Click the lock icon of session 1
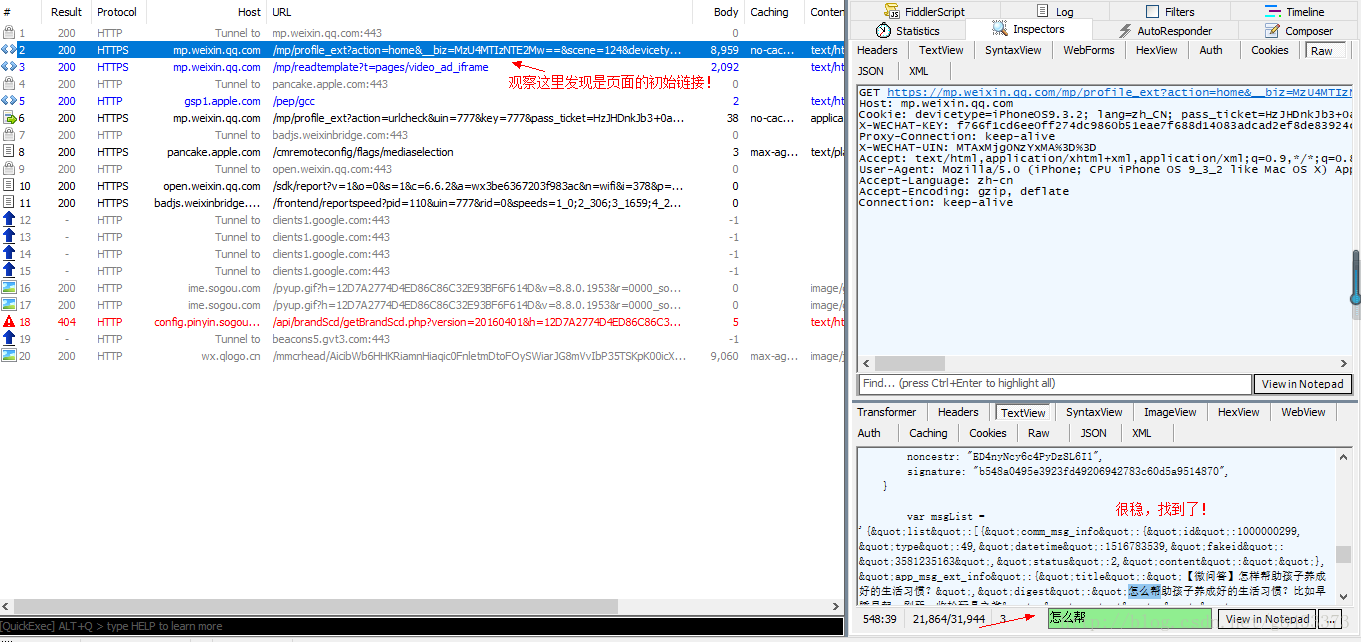Screen dimensions: 1361x642 click(x=9, y=33)
